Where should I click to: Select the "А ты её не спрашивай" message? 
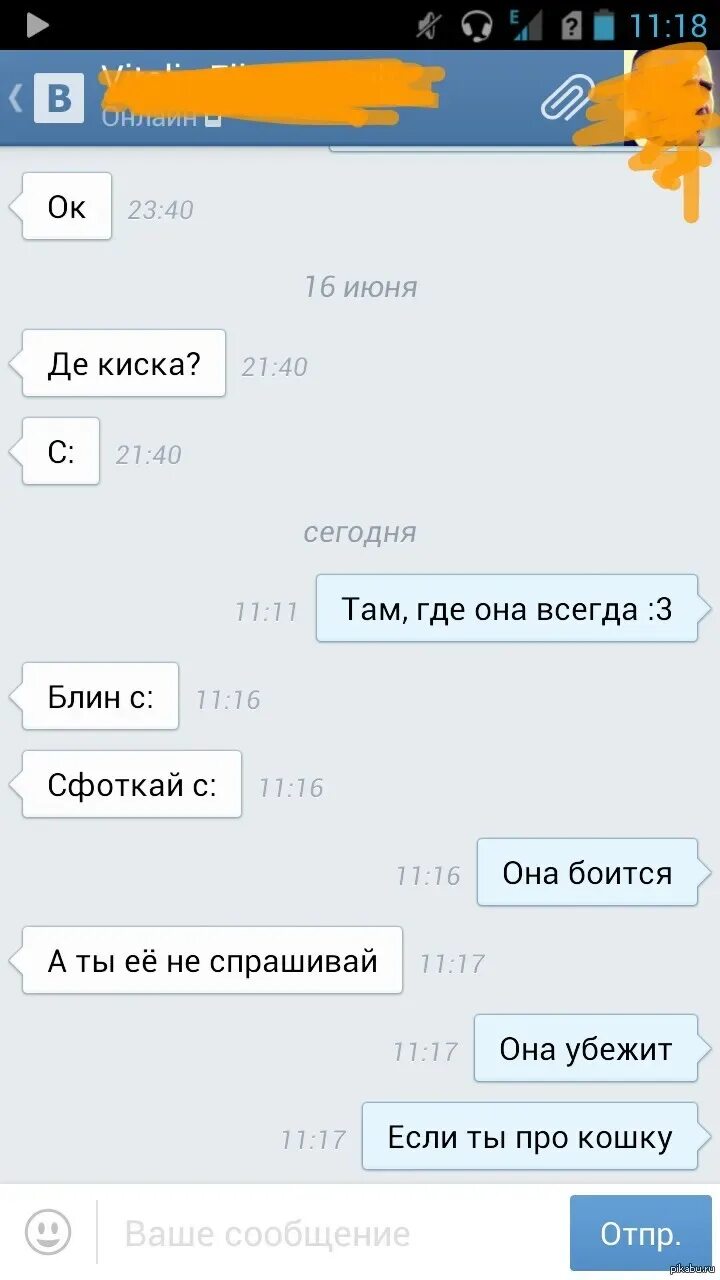tap(212, 960)
